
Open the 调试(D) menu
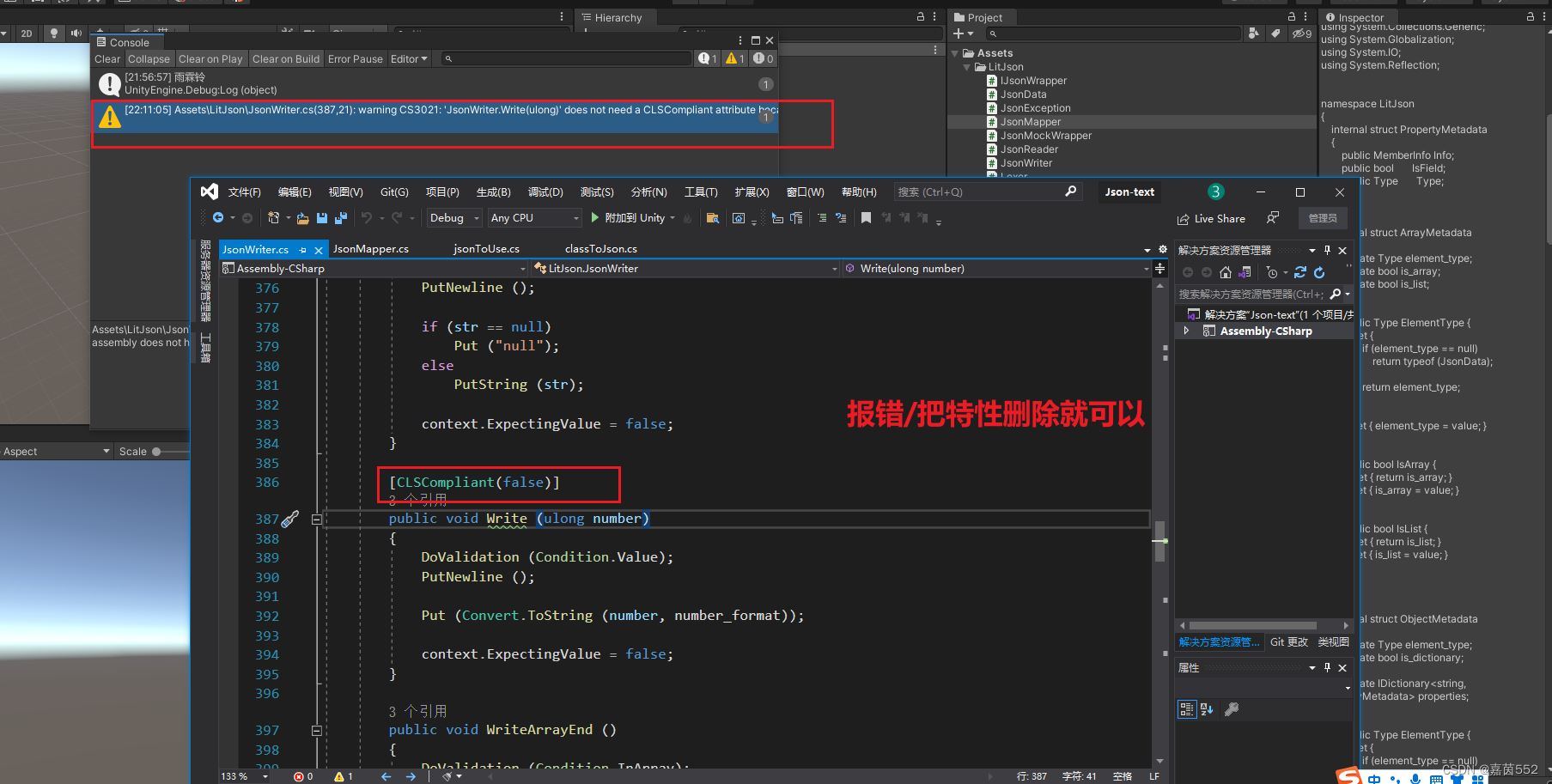coord(545,191)
